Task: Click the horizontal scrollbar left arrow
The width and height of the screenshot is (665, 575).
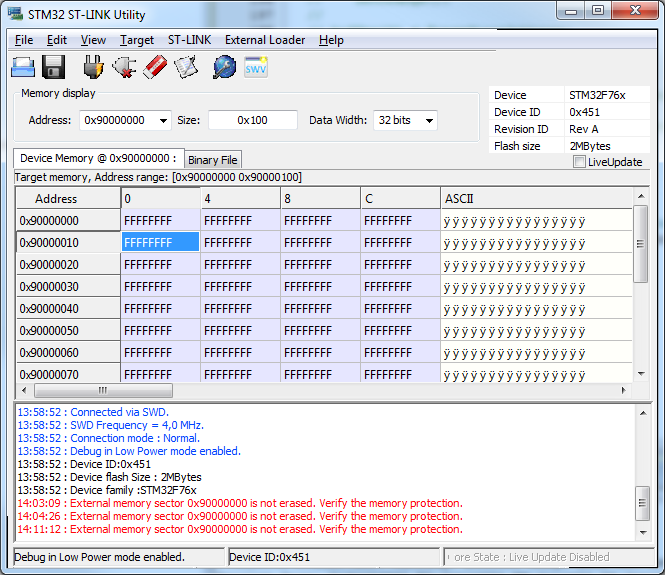Action: (24, 390)
